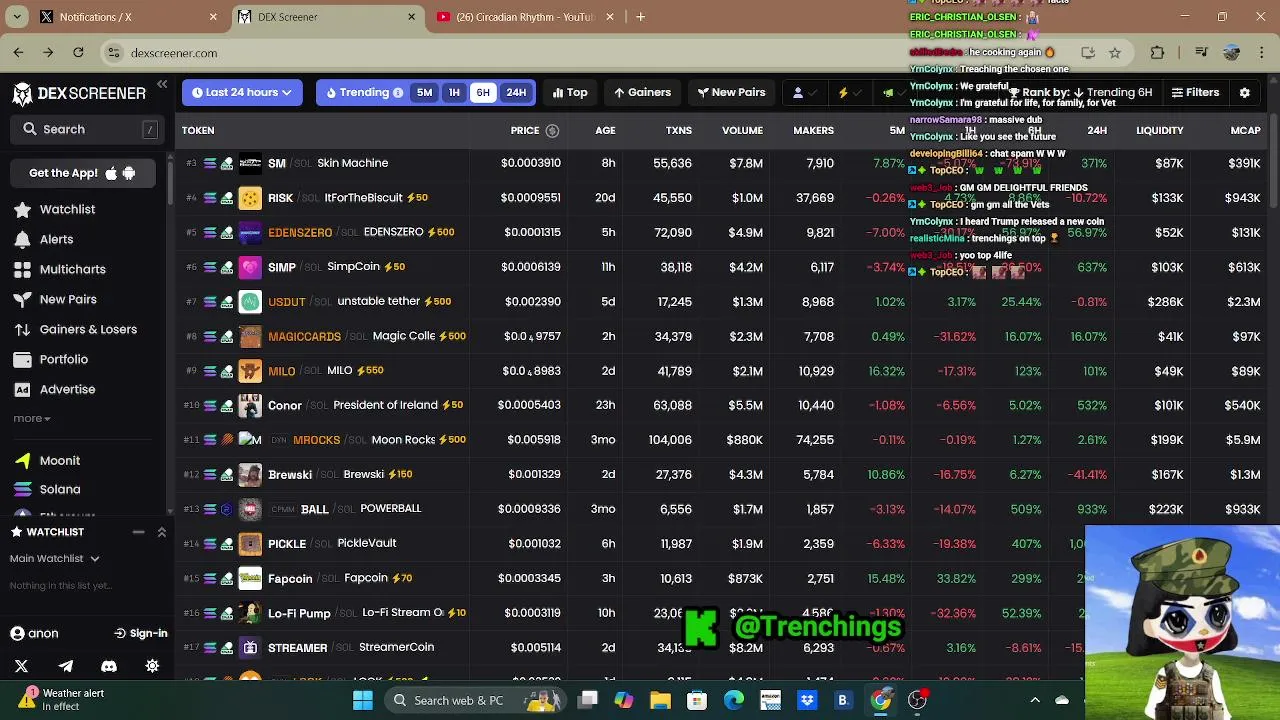1280x720 pixels.
Task: Select the 5M trending timeframe
Action: (x=425, y=92)
